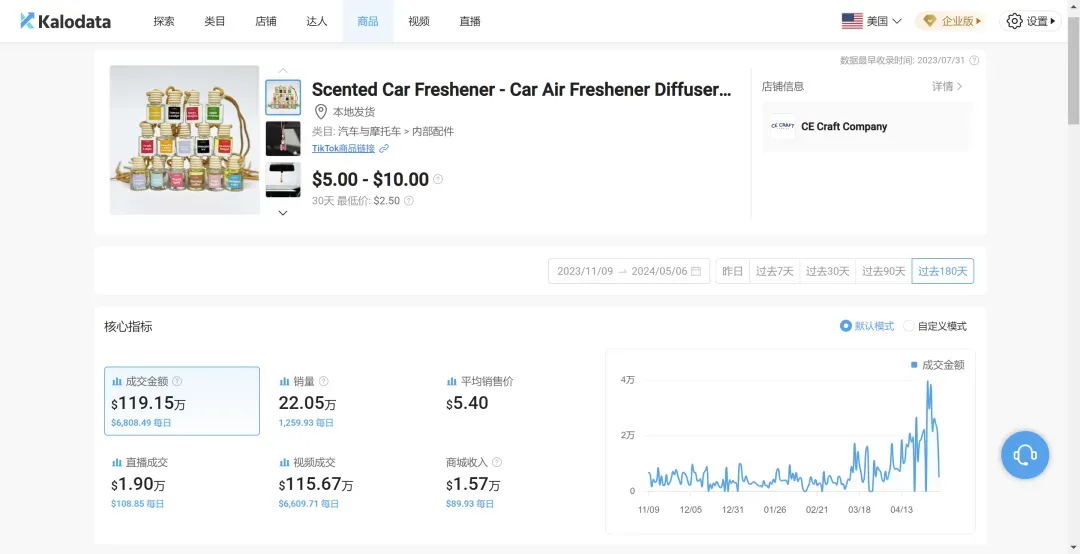Click the help icon beside 成交金额
The width and height of the screenshot is (1080, 554).
[177, 381]
